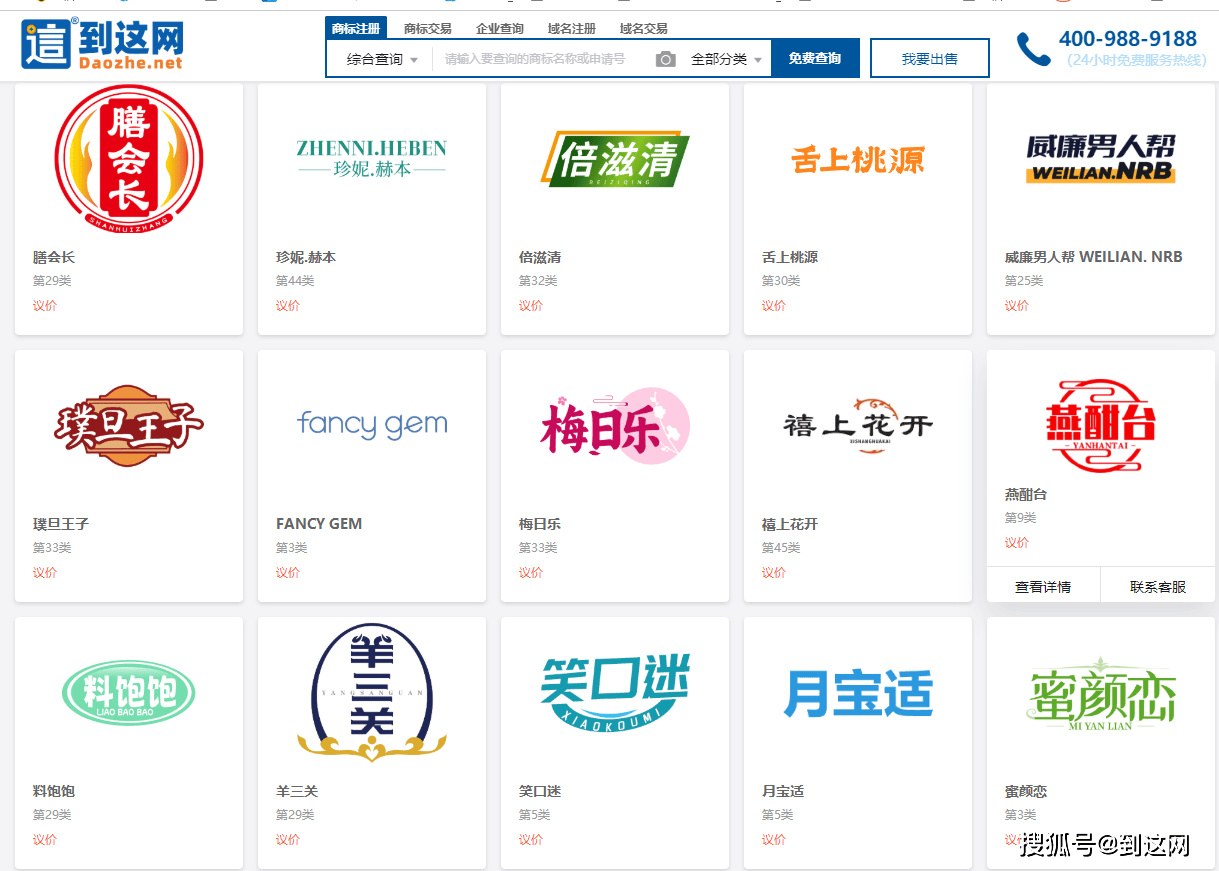The image size is (1219, 871).
Task: Go to the 域名注册 tab
Action: tap(572, 29)
